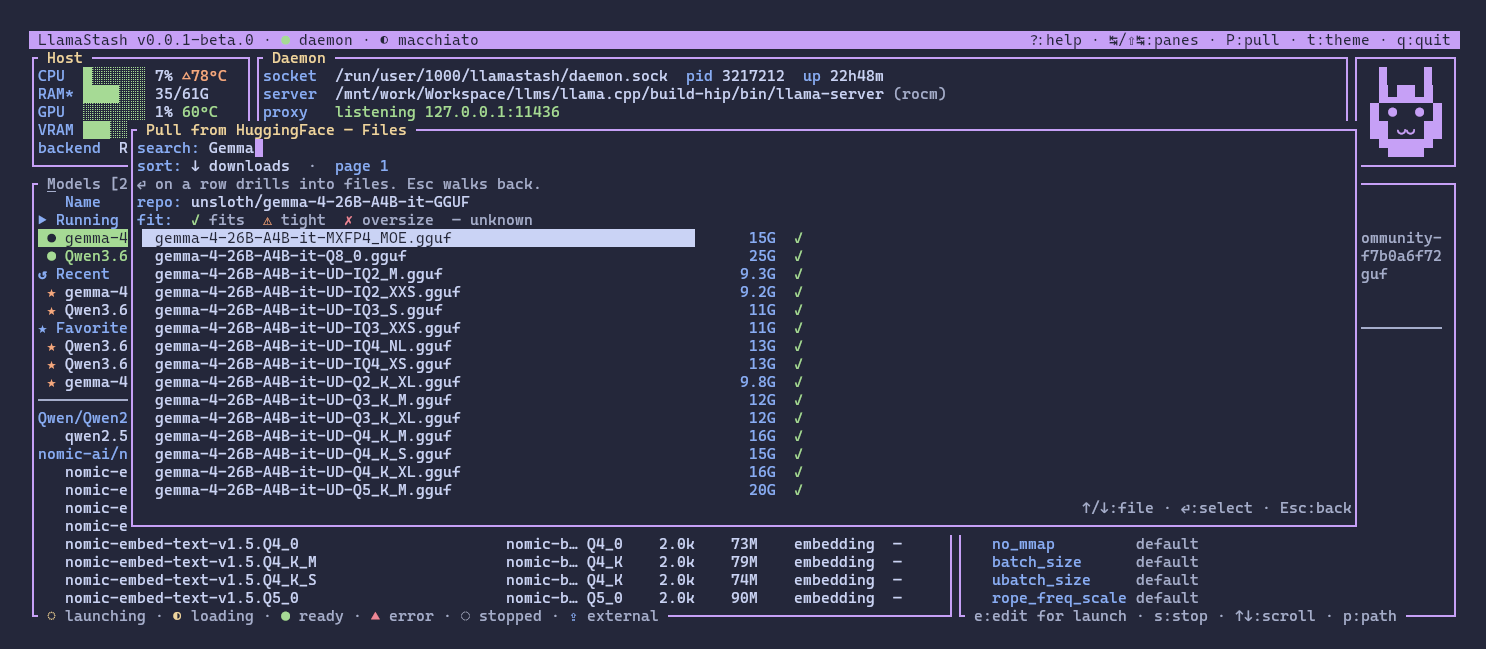Click the batch_size setting
Image resolution: width=1486 pixels, height=649 pixels.
1036,562
